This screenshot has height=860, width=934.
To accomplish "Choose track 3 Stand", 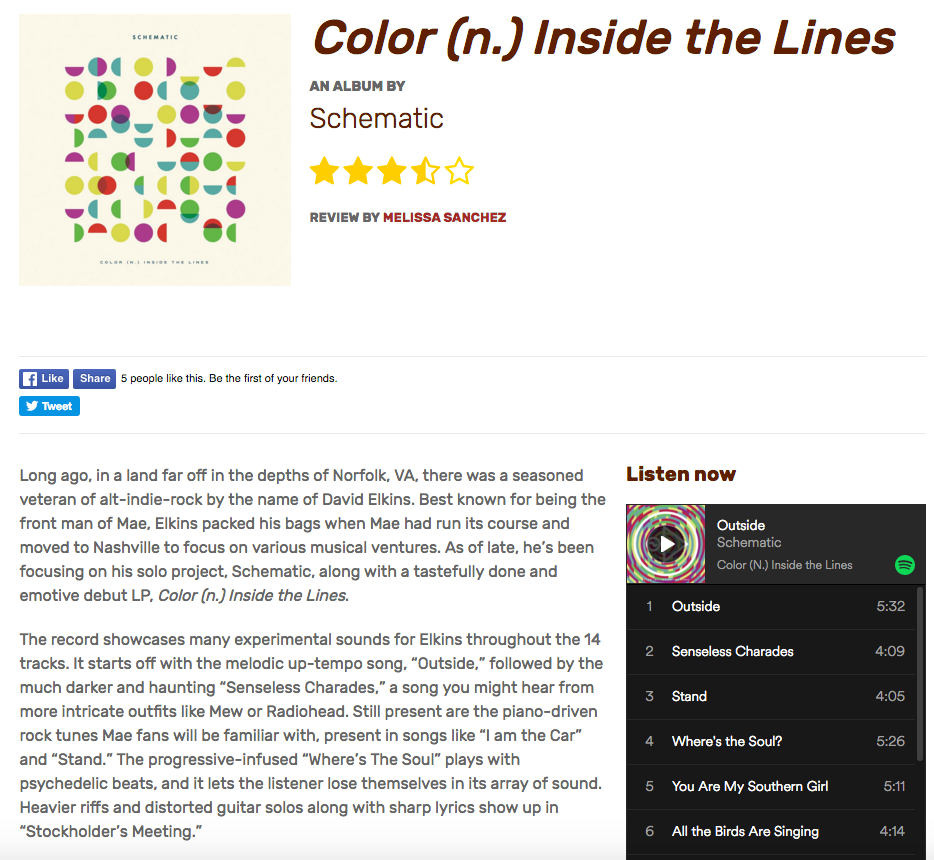I will pos(771,696).
